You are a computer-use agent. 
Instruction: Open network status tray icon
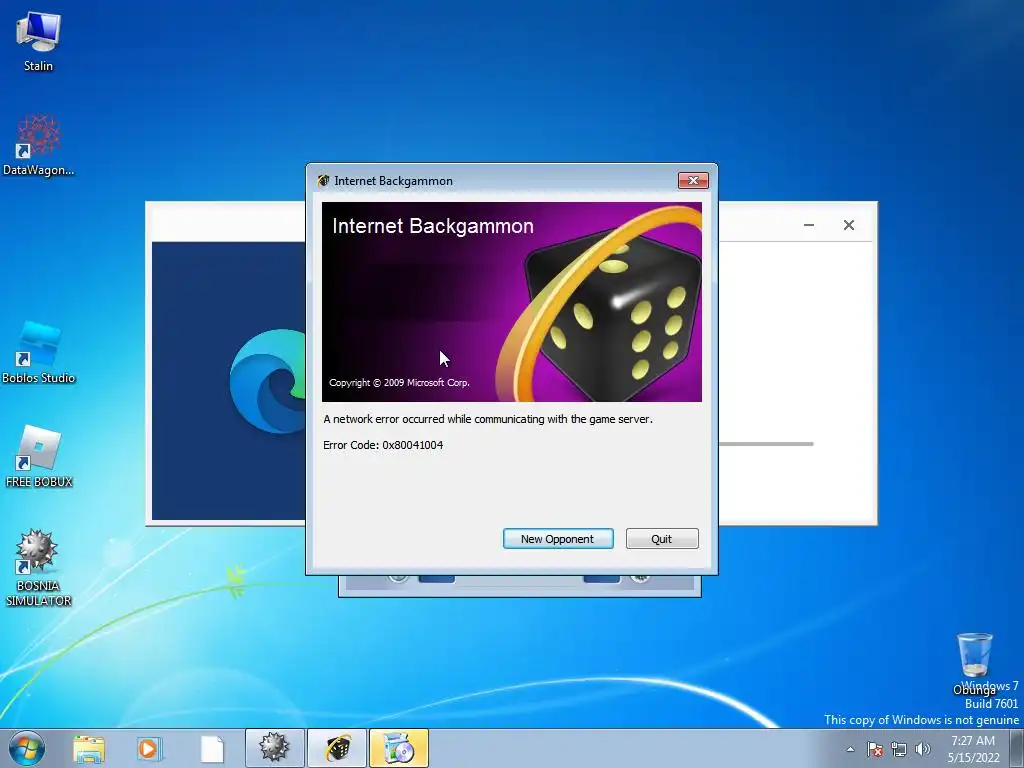pos(899,749)
